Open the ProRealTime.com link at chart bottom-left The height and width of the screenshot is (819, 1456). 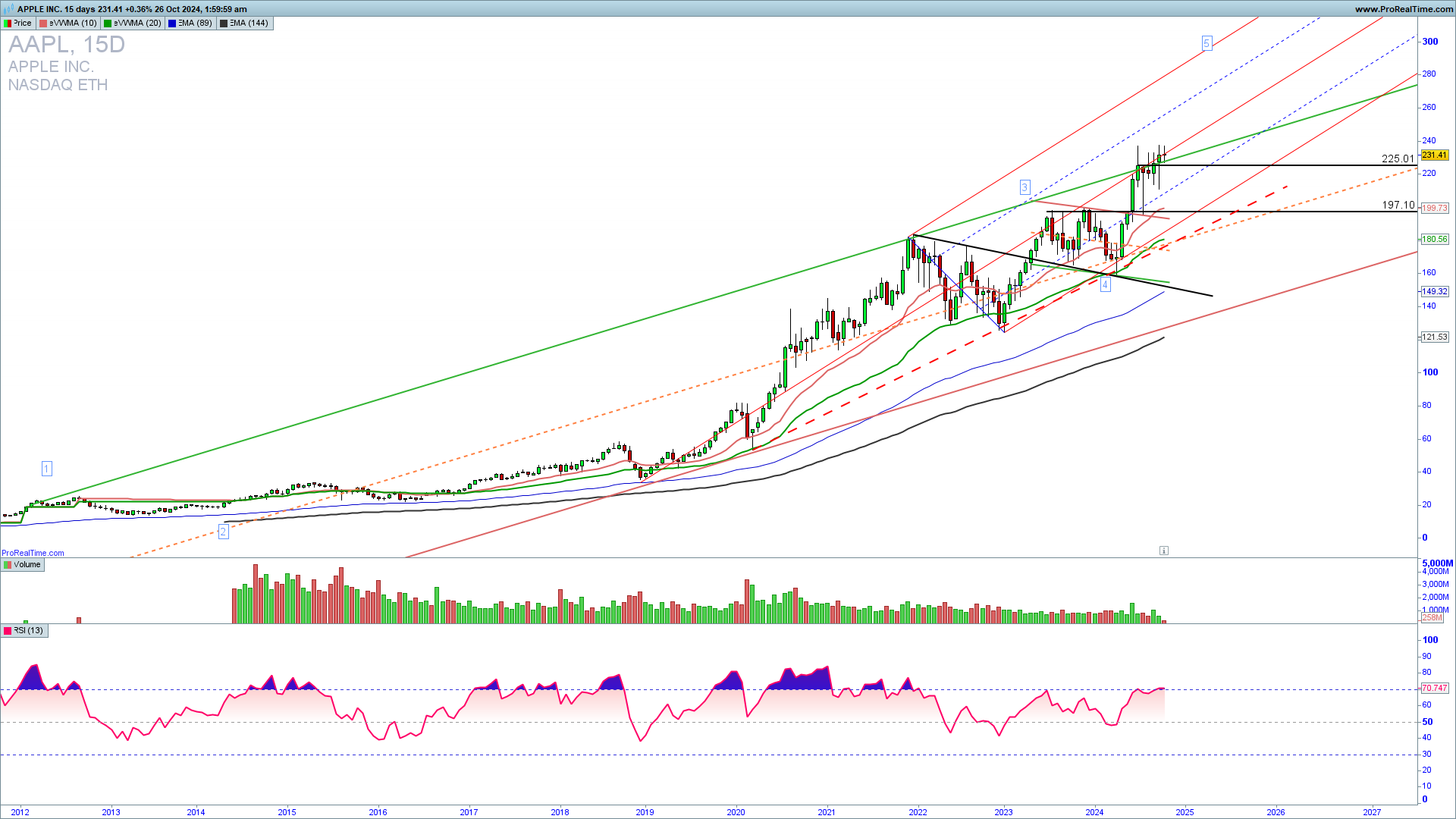coord(33,553)
